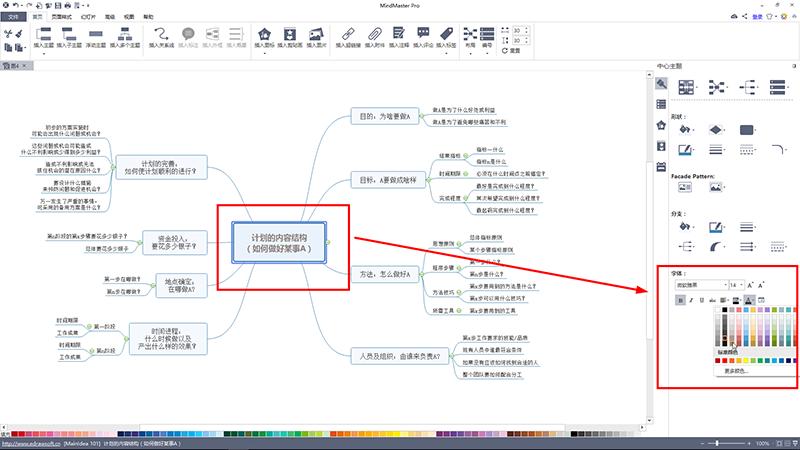Click the 插入主题 (insert topic) ribbon icon

click(x=44, y=34)
